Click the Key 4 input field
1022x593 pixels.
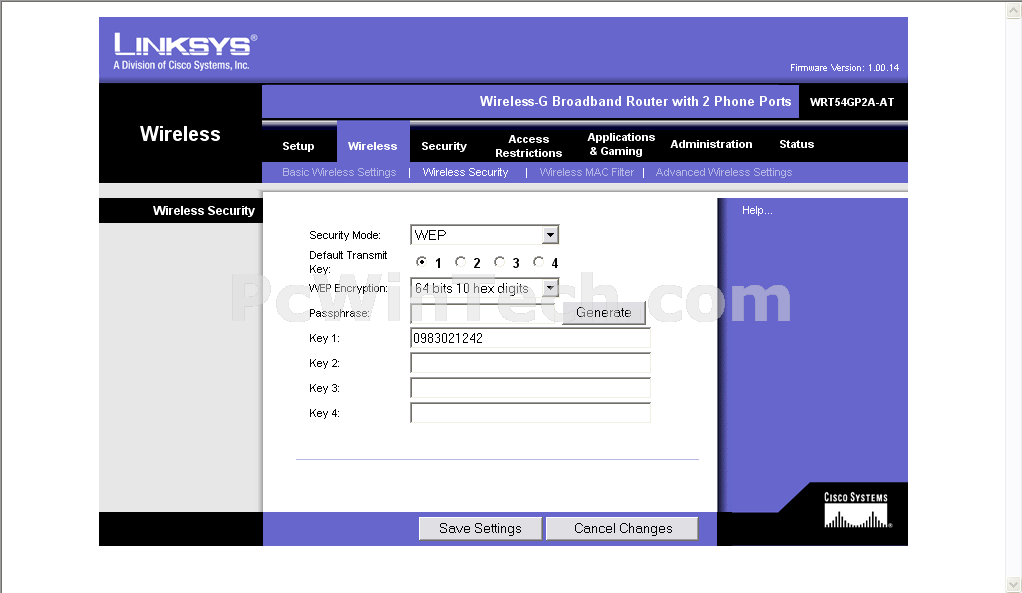tap(530, 412)
